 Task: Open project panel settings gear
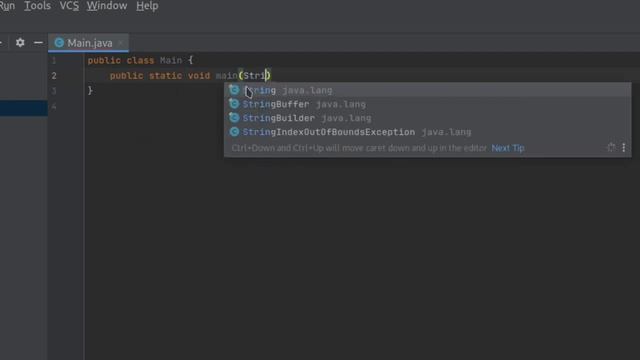pos(20,42)
